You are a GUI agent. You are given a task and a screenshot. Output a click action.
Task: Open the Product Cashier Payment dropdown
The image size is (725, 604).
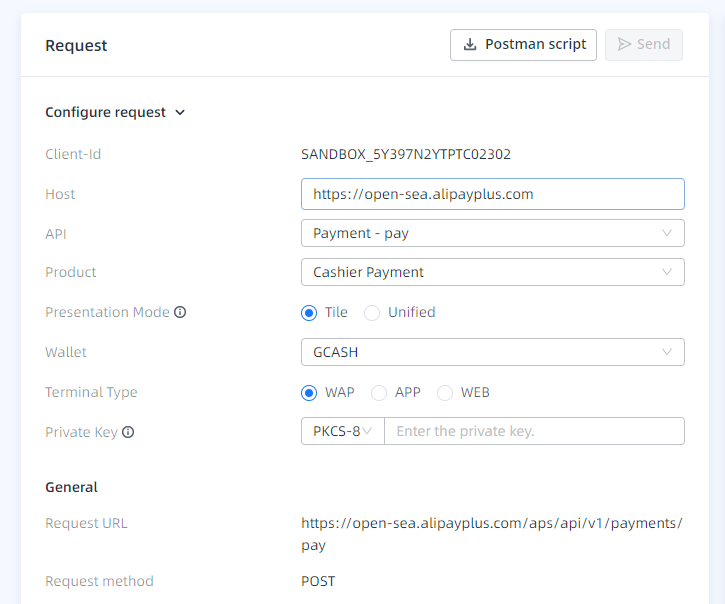click(492, 272)
